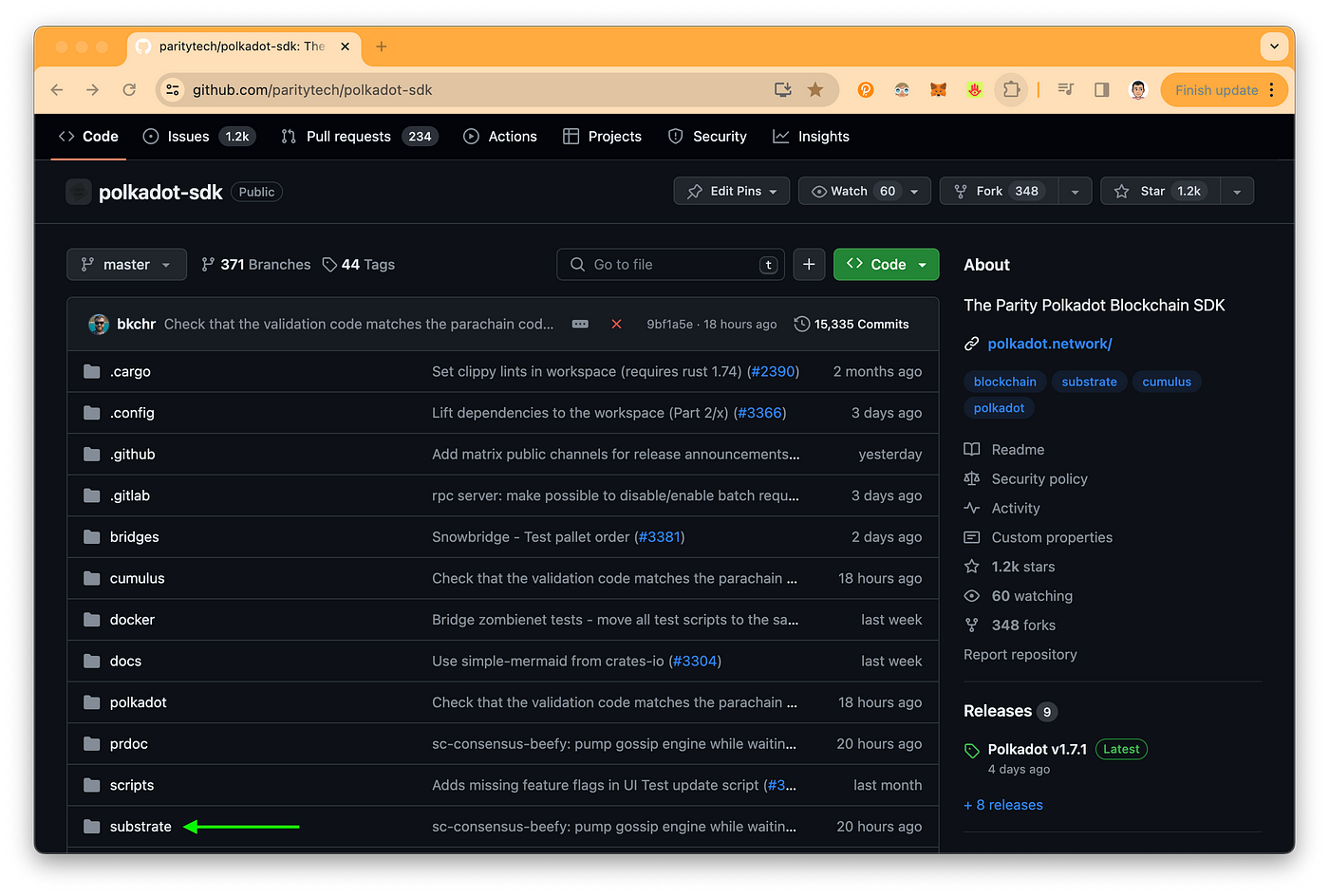
Task: Expand the Watch notification options arrow
Action: (915, 191)
